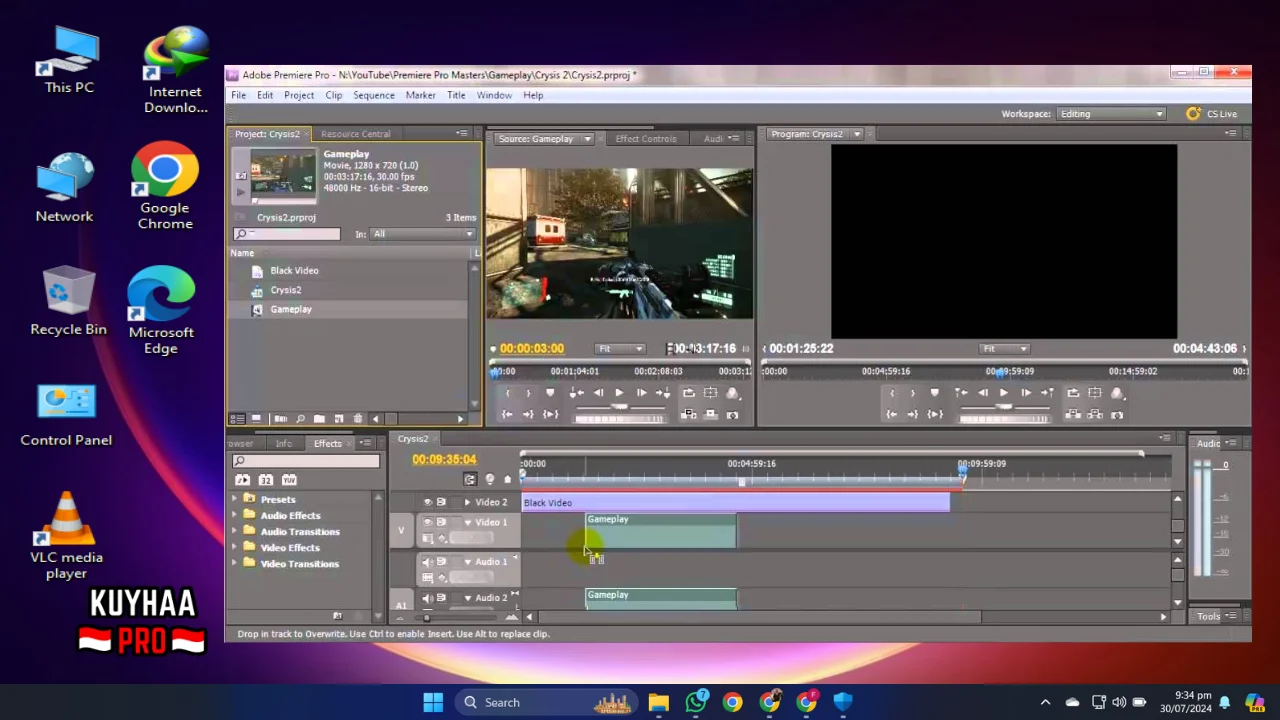
Task: Toggle Video 2 track output eye
Action: point(428,502)
